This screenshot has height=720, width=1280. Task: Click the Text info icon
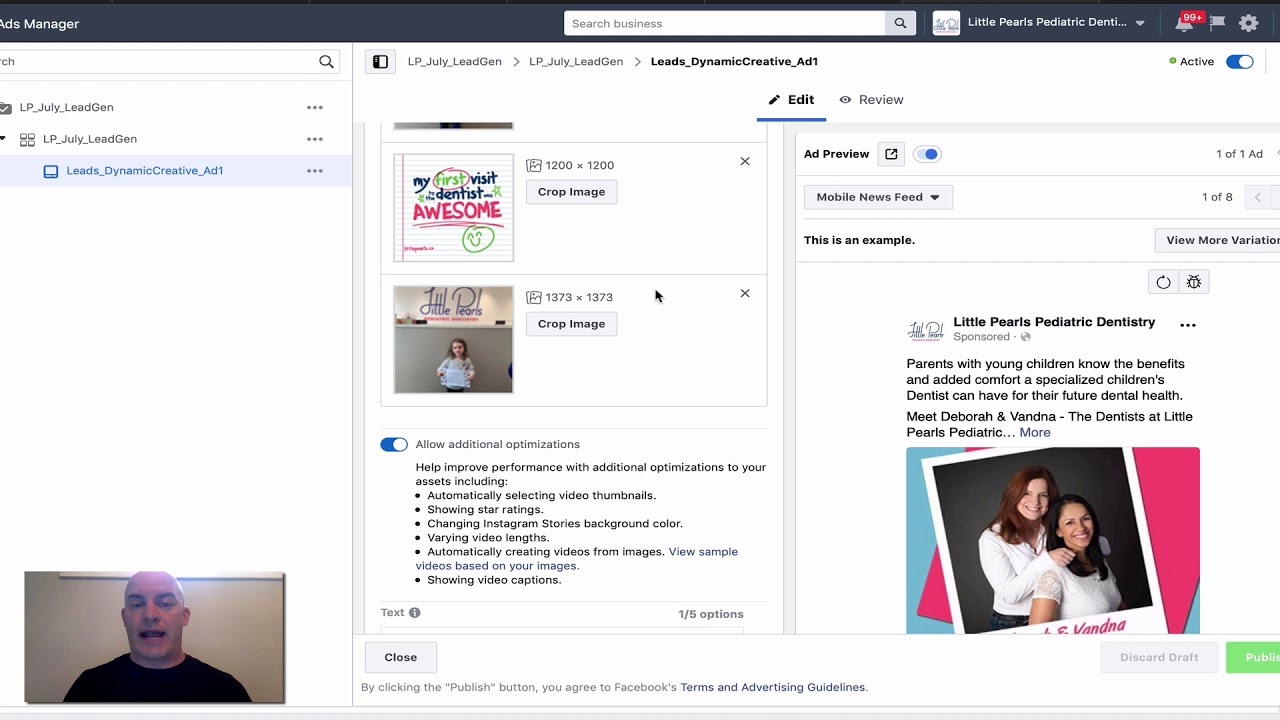point(415,613)
